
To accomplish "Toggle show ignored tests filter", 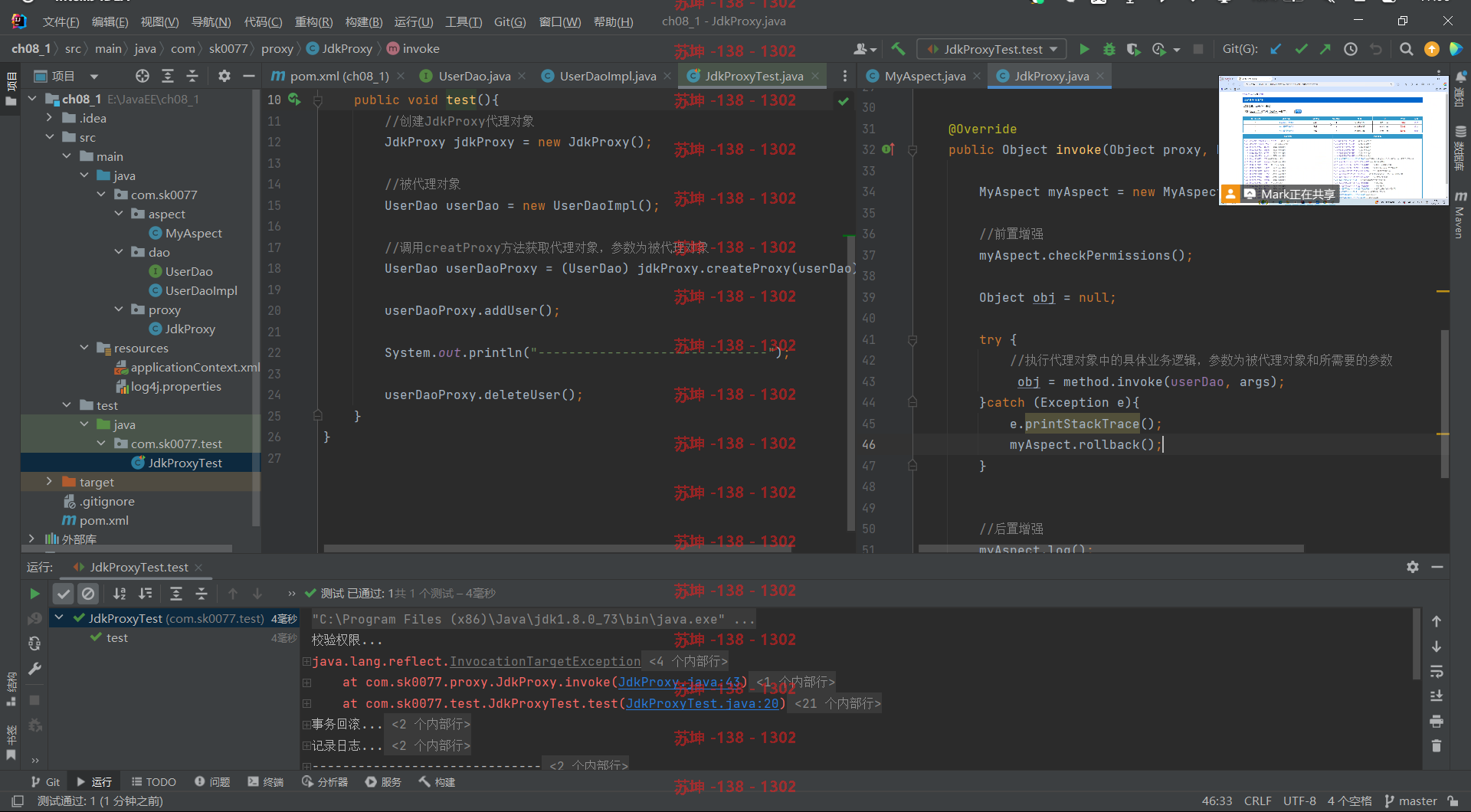I will pyautogui.click(x=88, y=594).
